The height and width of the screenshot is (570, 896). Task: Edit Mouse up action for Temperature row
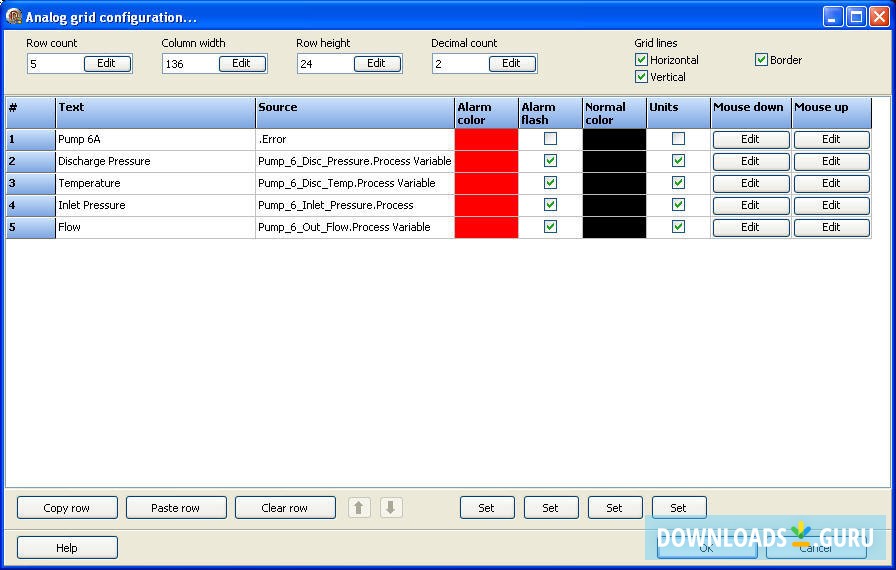click(831, 183)
